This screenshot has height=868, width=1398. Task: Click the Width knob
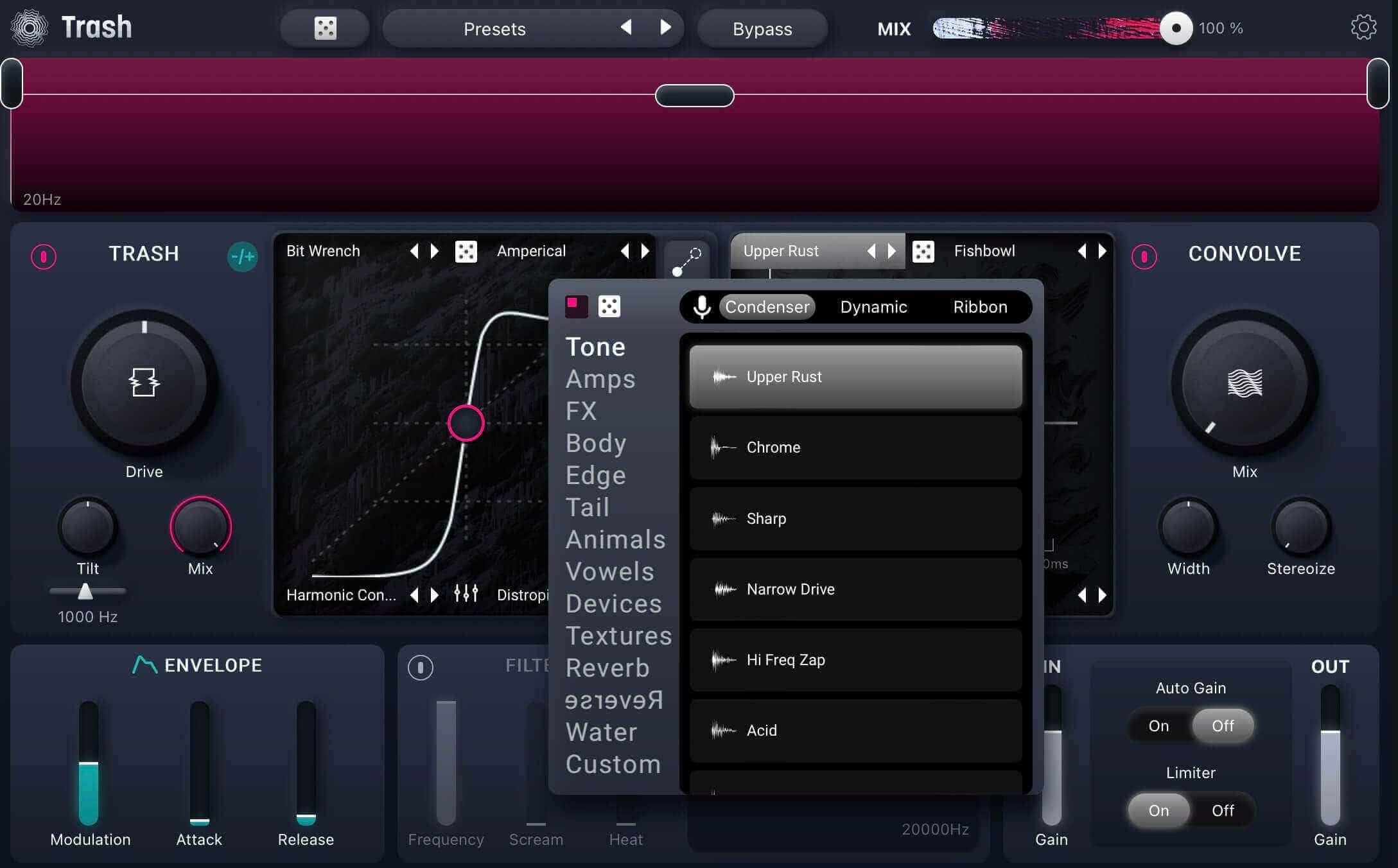1188,527
